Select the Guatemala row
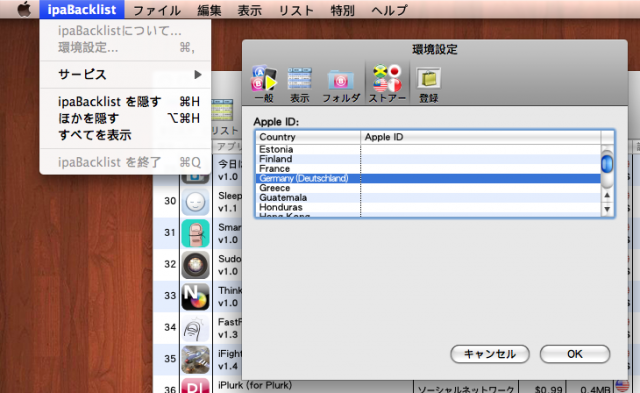Viewport: 640px width, 393px height. click(x=428, y=198)
